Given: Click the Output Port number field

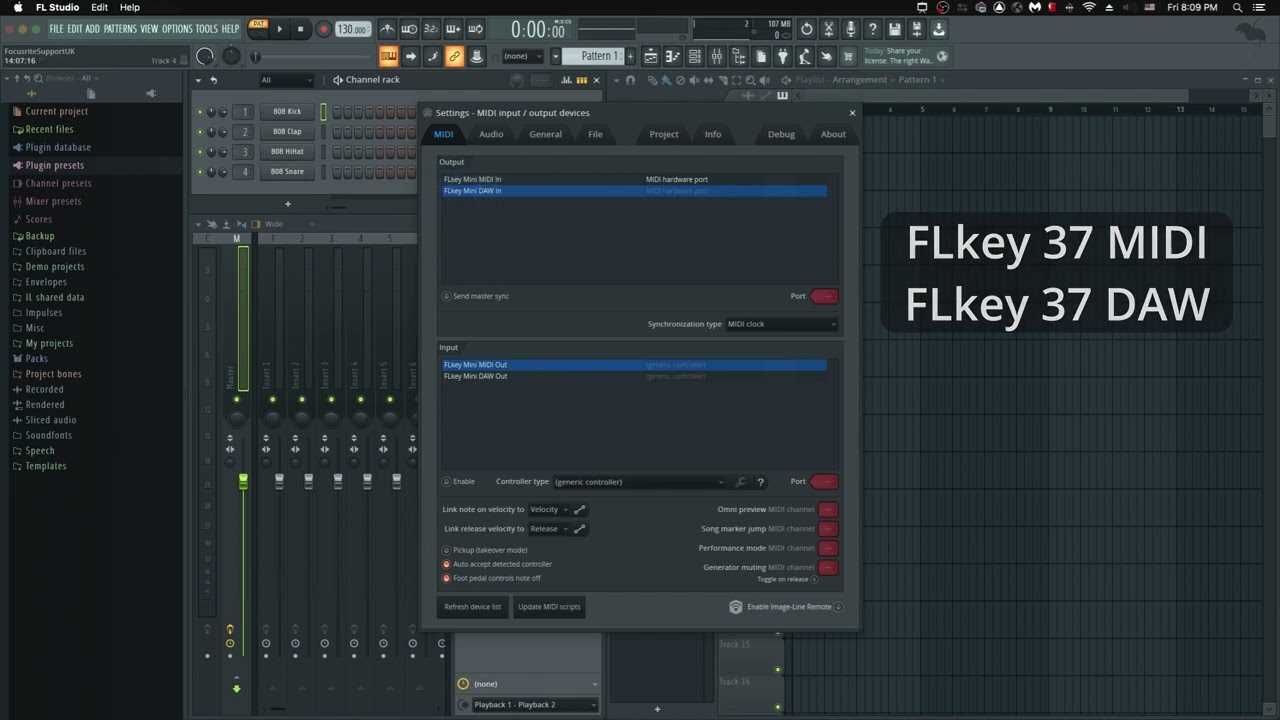Looking at the screenshot, I should click(x=824, y=296).
